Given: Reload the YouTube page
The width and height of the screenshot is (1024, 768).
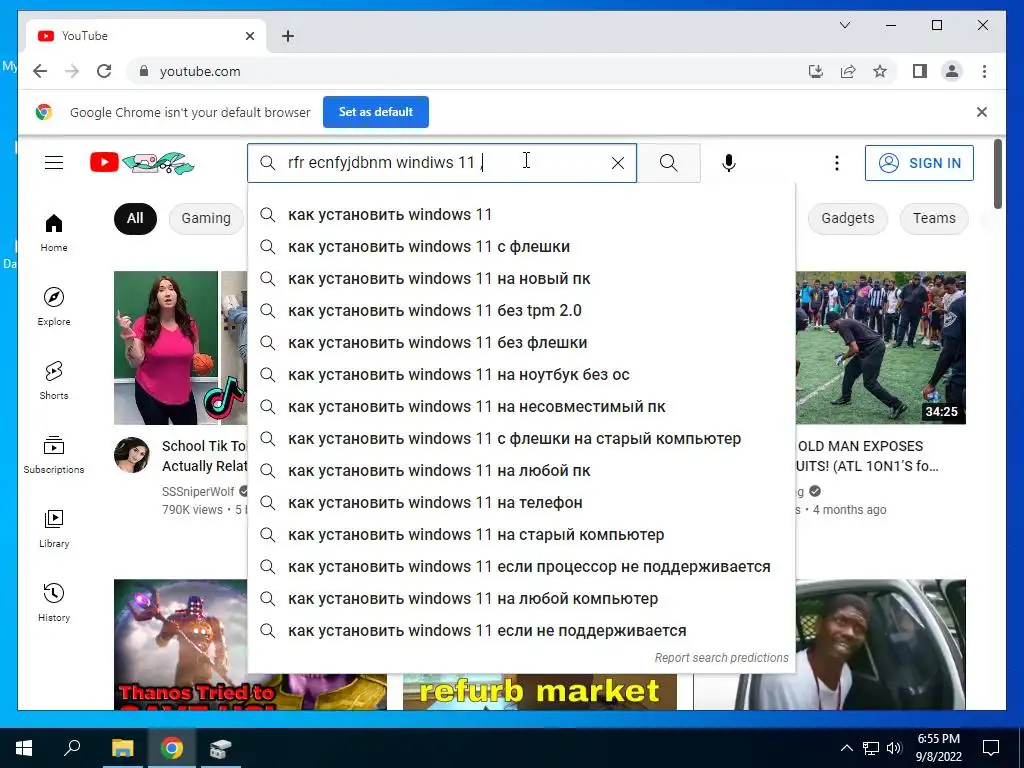Looking at the screenshot, I should tap(104, 71).
